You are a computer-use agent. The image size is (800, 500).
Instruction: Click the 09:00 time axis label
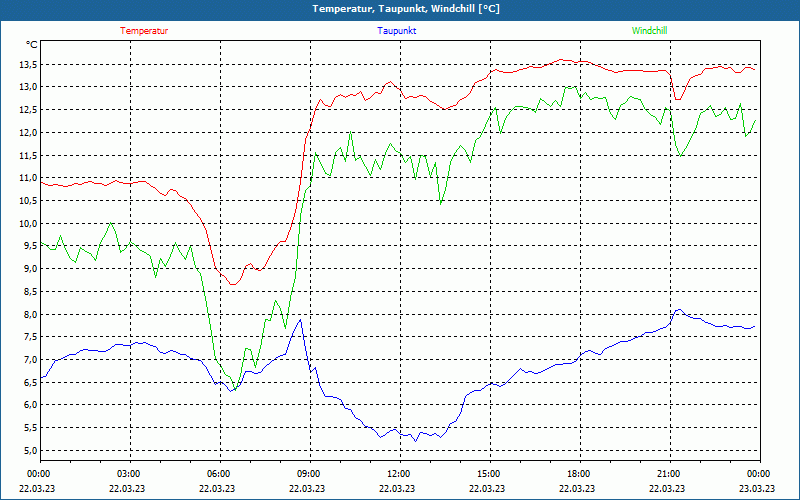click(x=307, y=474)
